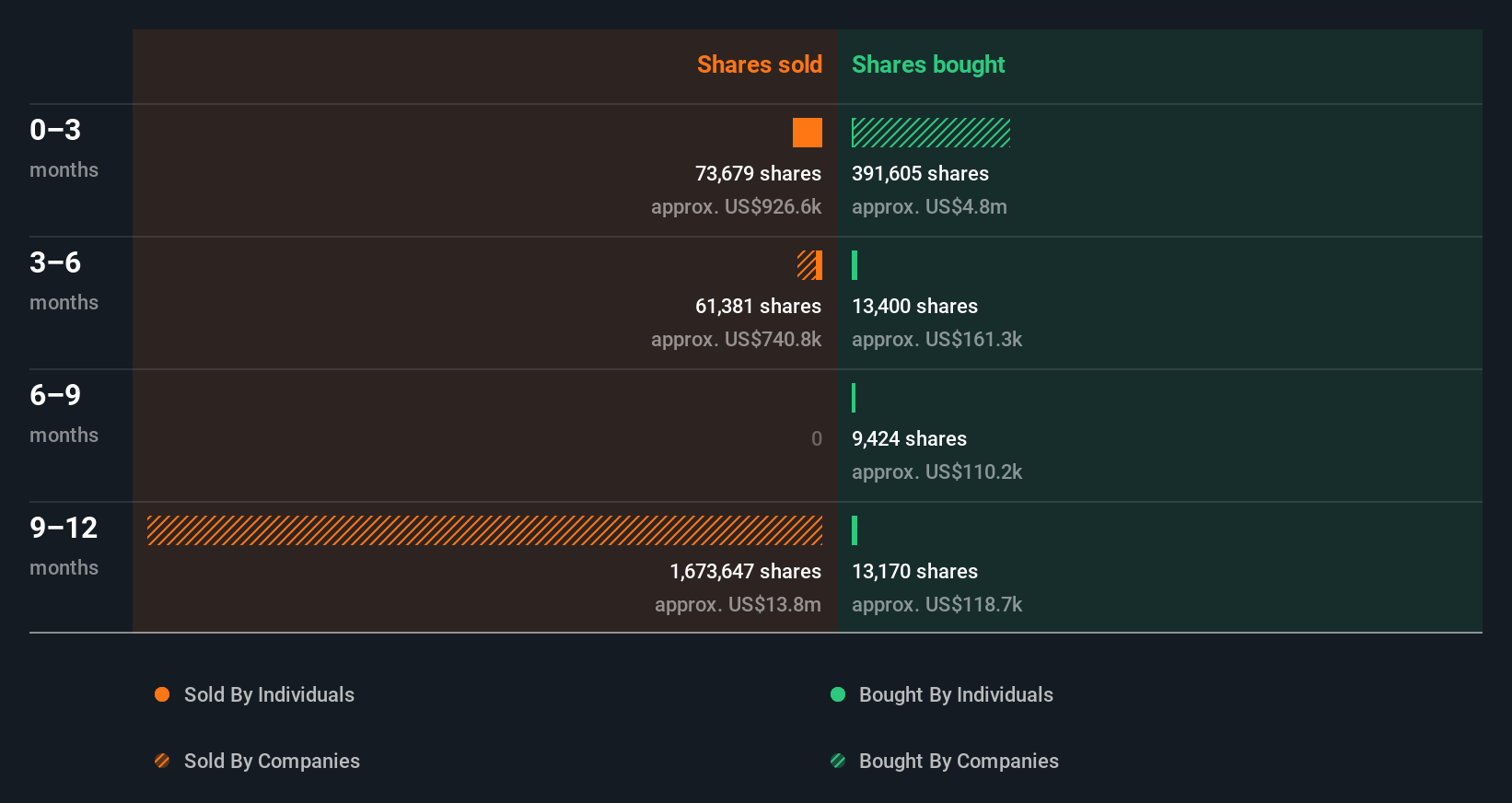
Task: Toggle the Sold By Individuals legend label
Action: (x=269, y=694)
